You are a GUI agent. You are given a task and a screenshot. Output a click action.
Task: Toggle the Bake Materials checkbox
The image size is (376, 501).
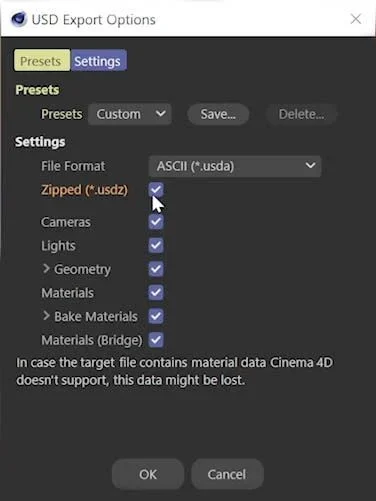tap(156, 316)
